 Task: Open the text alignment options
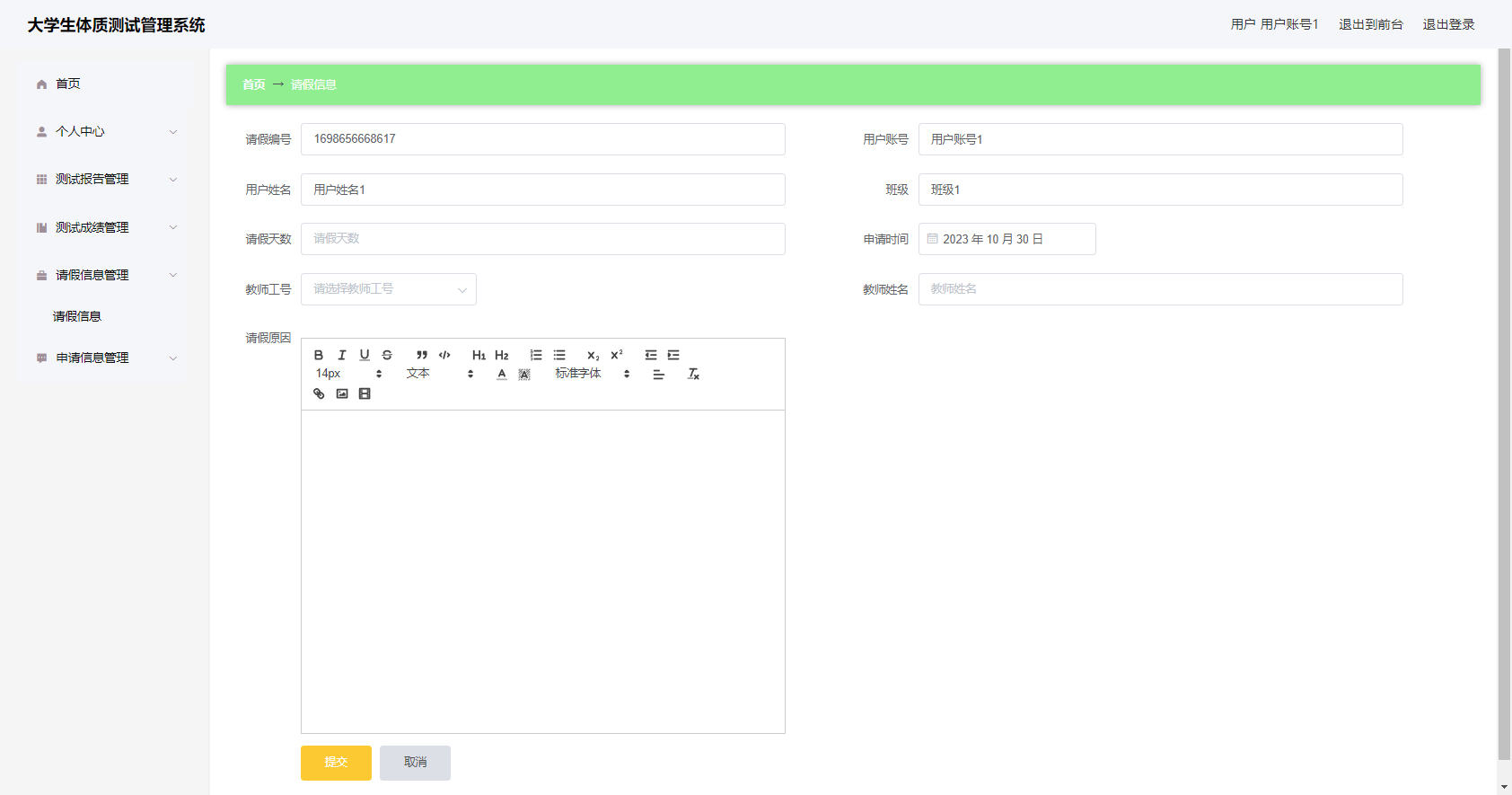pos(658,374)
